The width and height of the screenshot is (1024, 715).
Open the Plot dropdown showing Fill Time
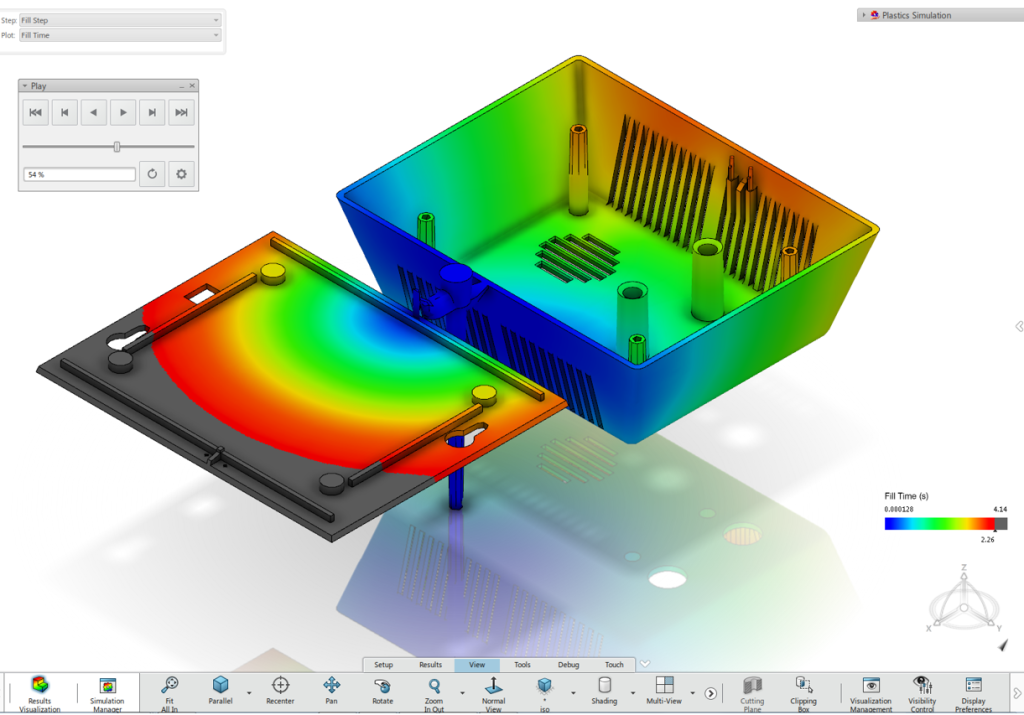(120, 36)
